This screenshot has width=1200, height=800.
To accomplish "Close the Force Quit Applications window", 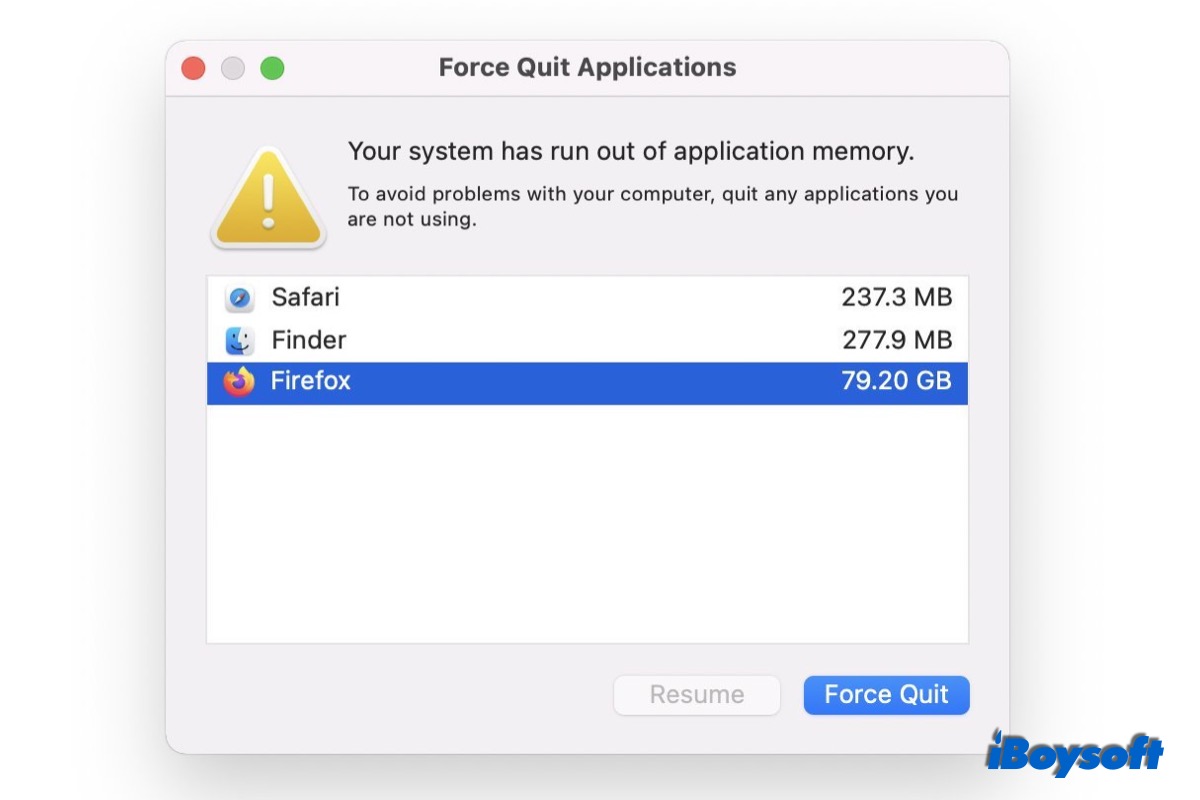I will (193, 68).
